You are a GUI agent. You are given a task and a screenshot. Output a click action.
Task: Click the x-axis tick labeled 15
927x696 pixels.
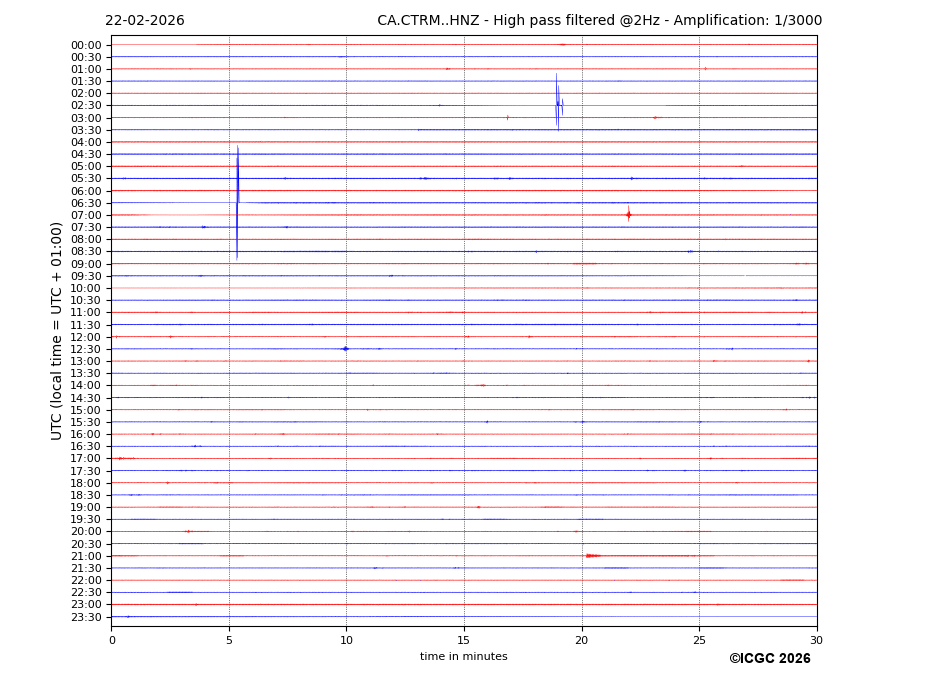tap(464, 640)
